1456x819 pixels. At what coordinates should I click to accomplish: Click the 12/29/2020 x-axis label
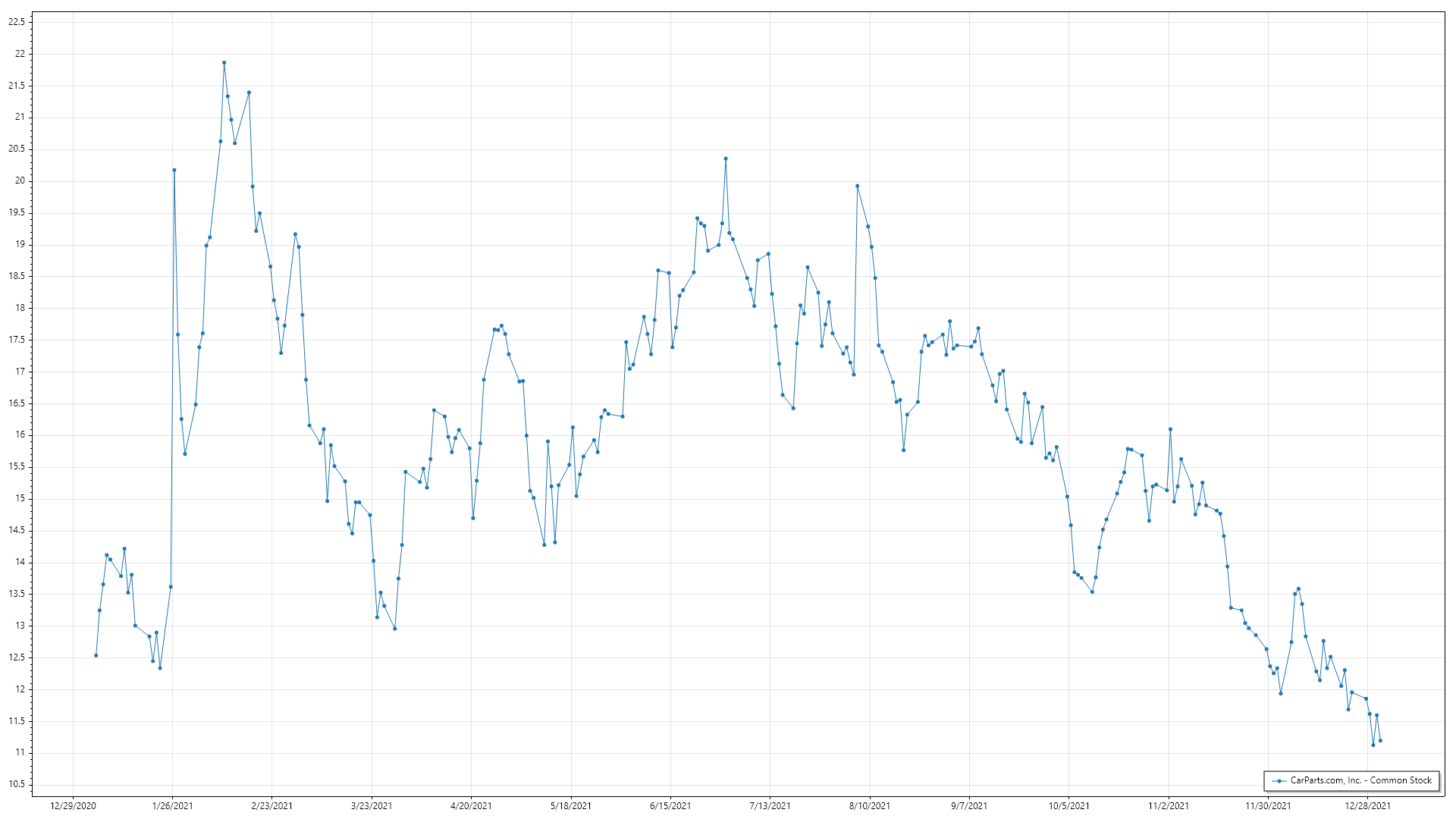(73, 806)
